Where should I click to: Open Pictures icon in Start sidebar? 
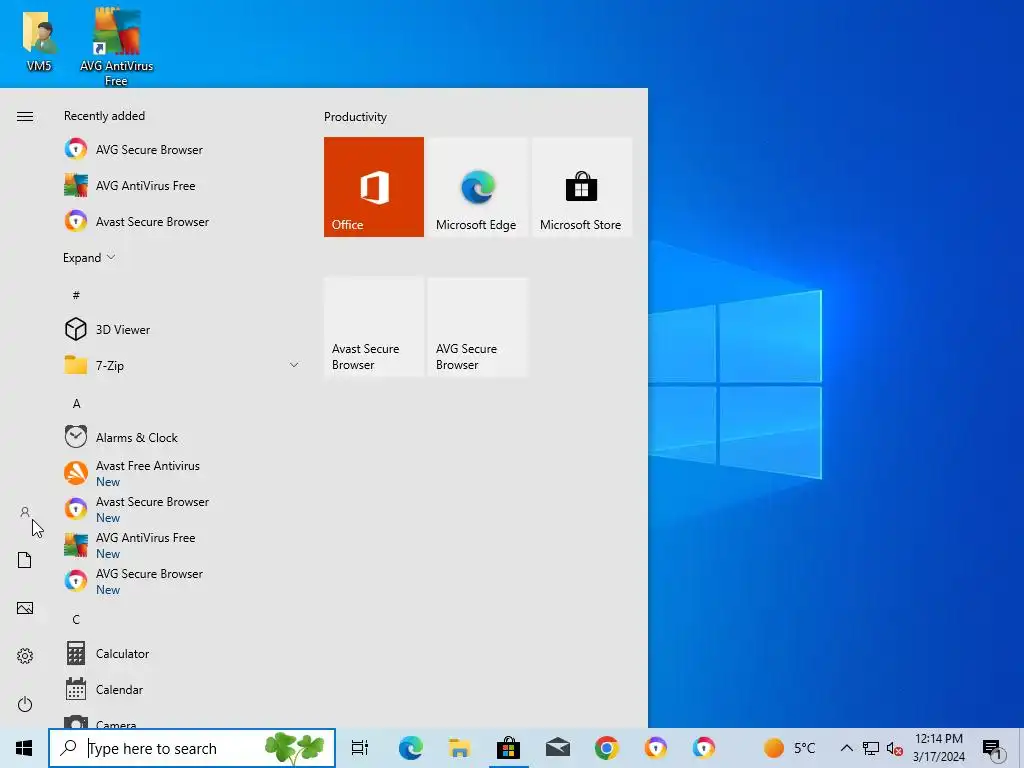click(25, 608)
